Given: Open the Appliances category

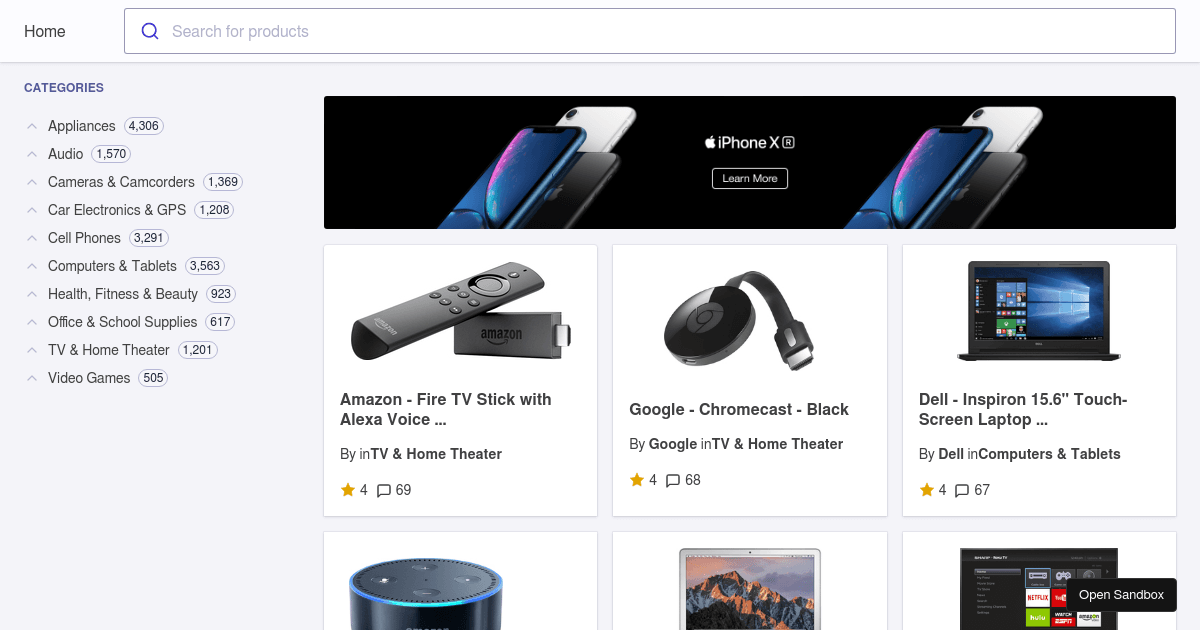Looking at the screenshot, I should tap(83, 126).
